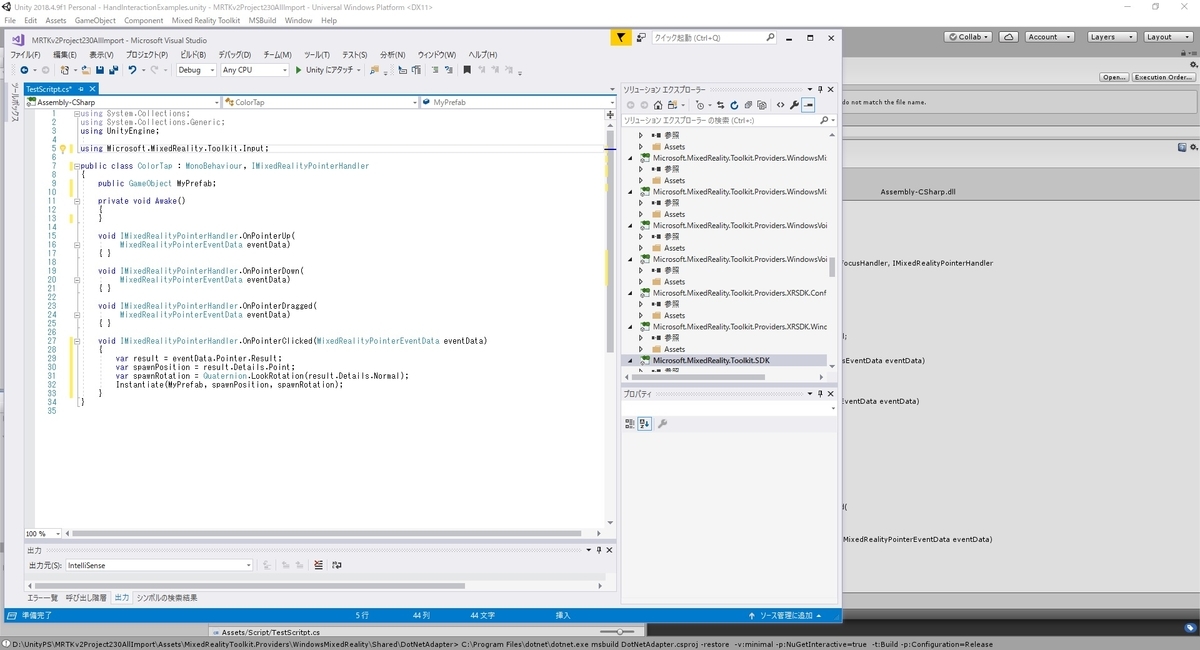Viewport: 1200px width, 650px height.
Task: Open the MyPrefab member dropdown
Action: [517, 102]
